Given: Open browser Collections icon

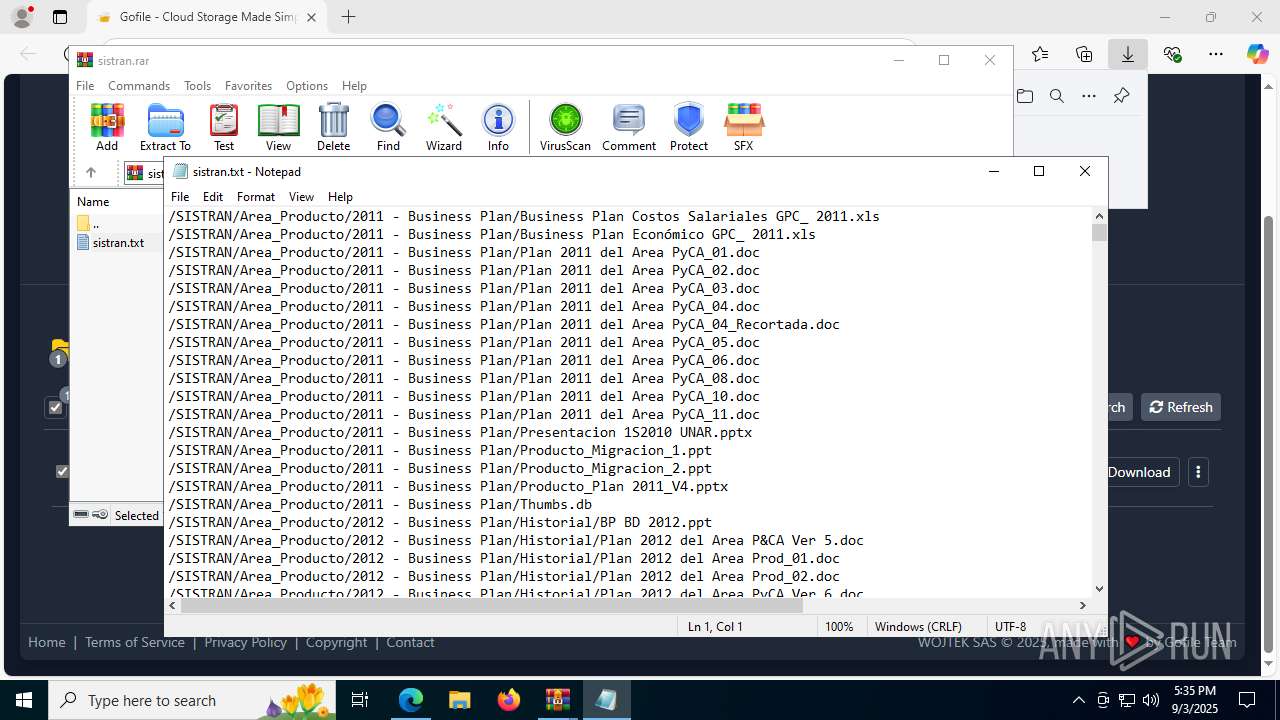Looking at the screenshot, I should [x=1084, y=54].
